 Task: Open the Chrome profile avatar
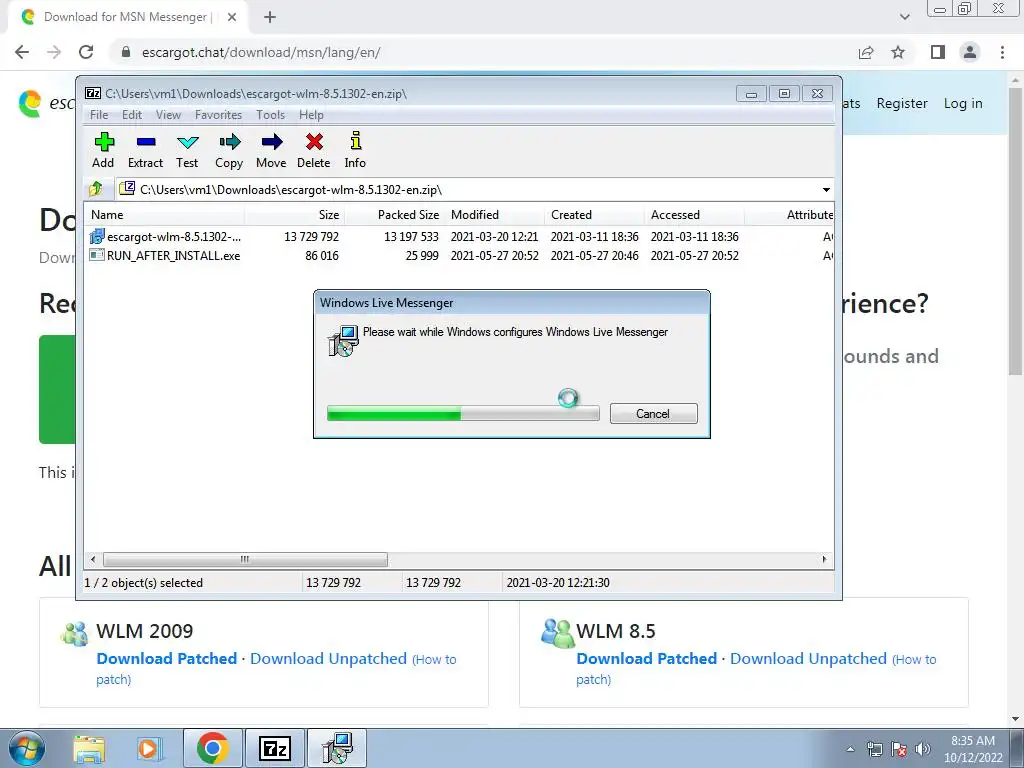[970, 52]
